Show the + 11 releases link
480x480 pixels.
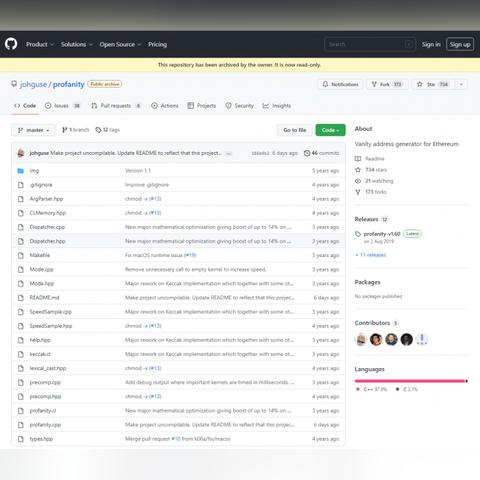(371, 255)
